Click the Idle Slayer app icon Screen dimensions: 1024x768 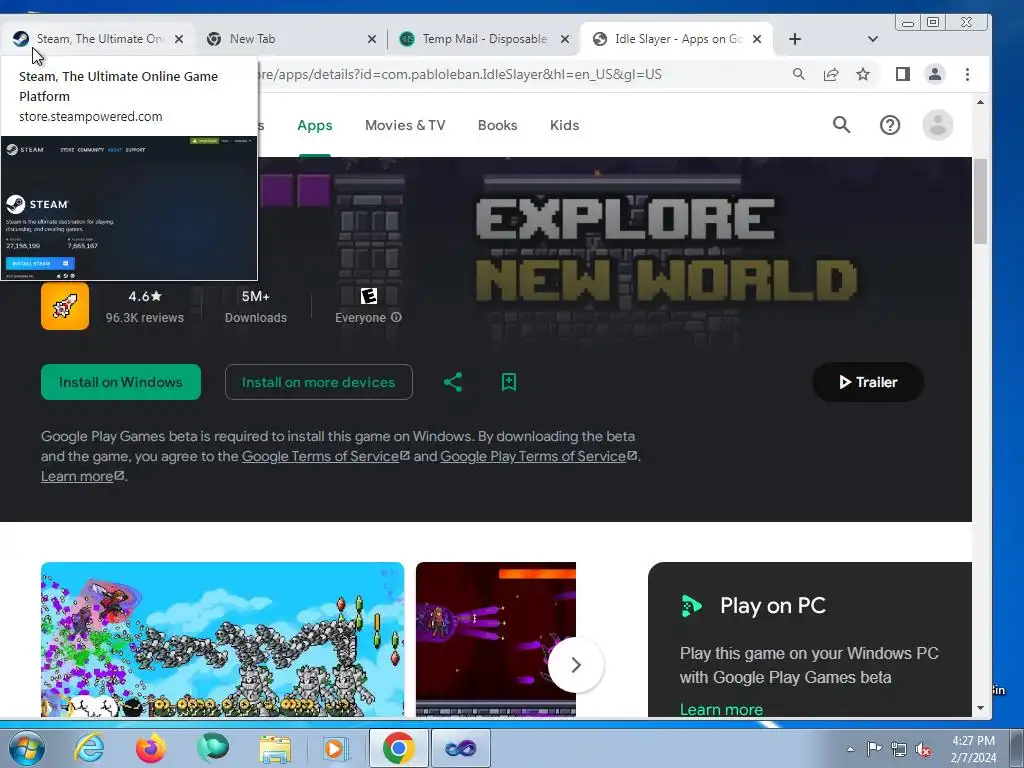coord(65,306)
